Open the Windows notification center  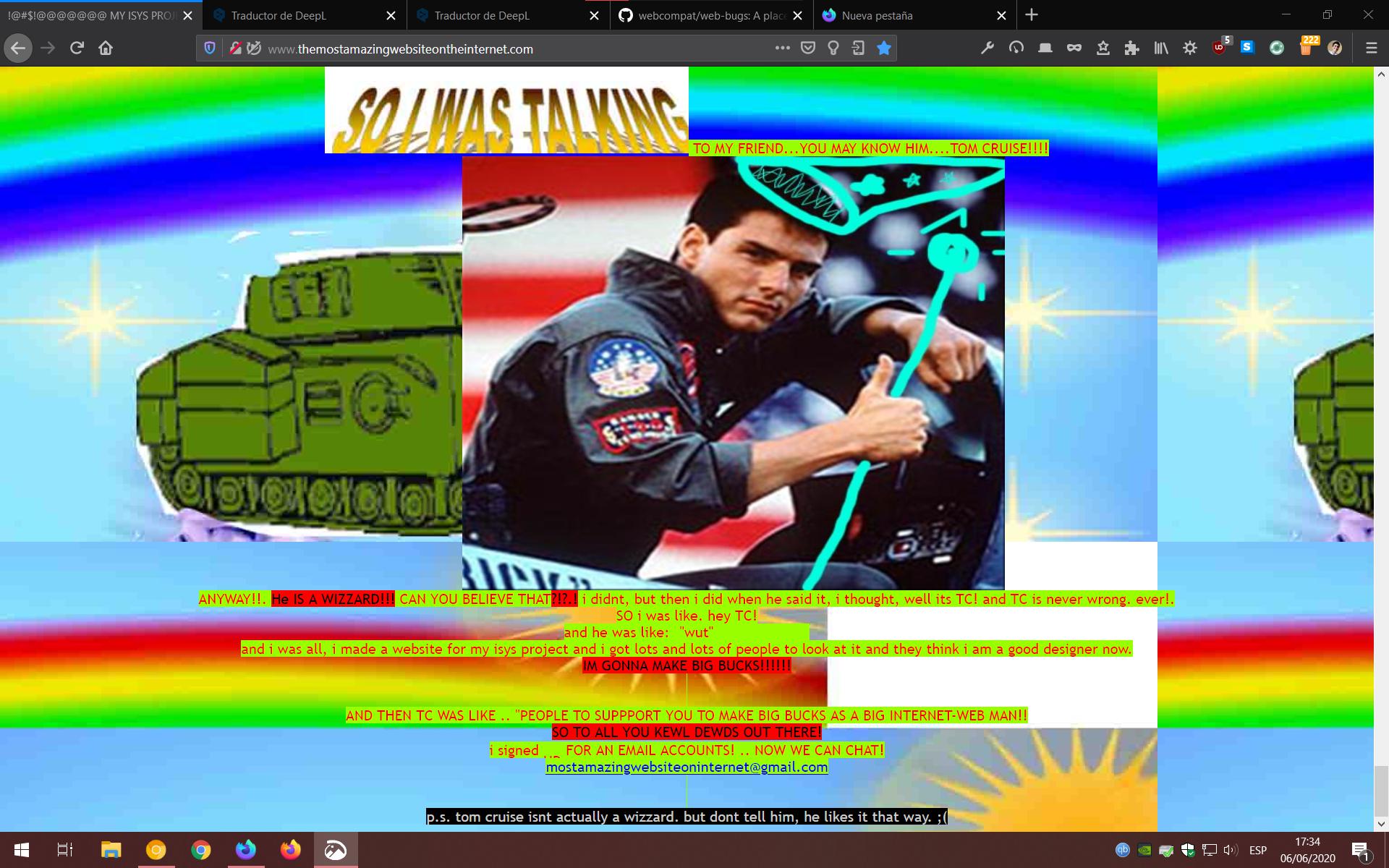1362,850
